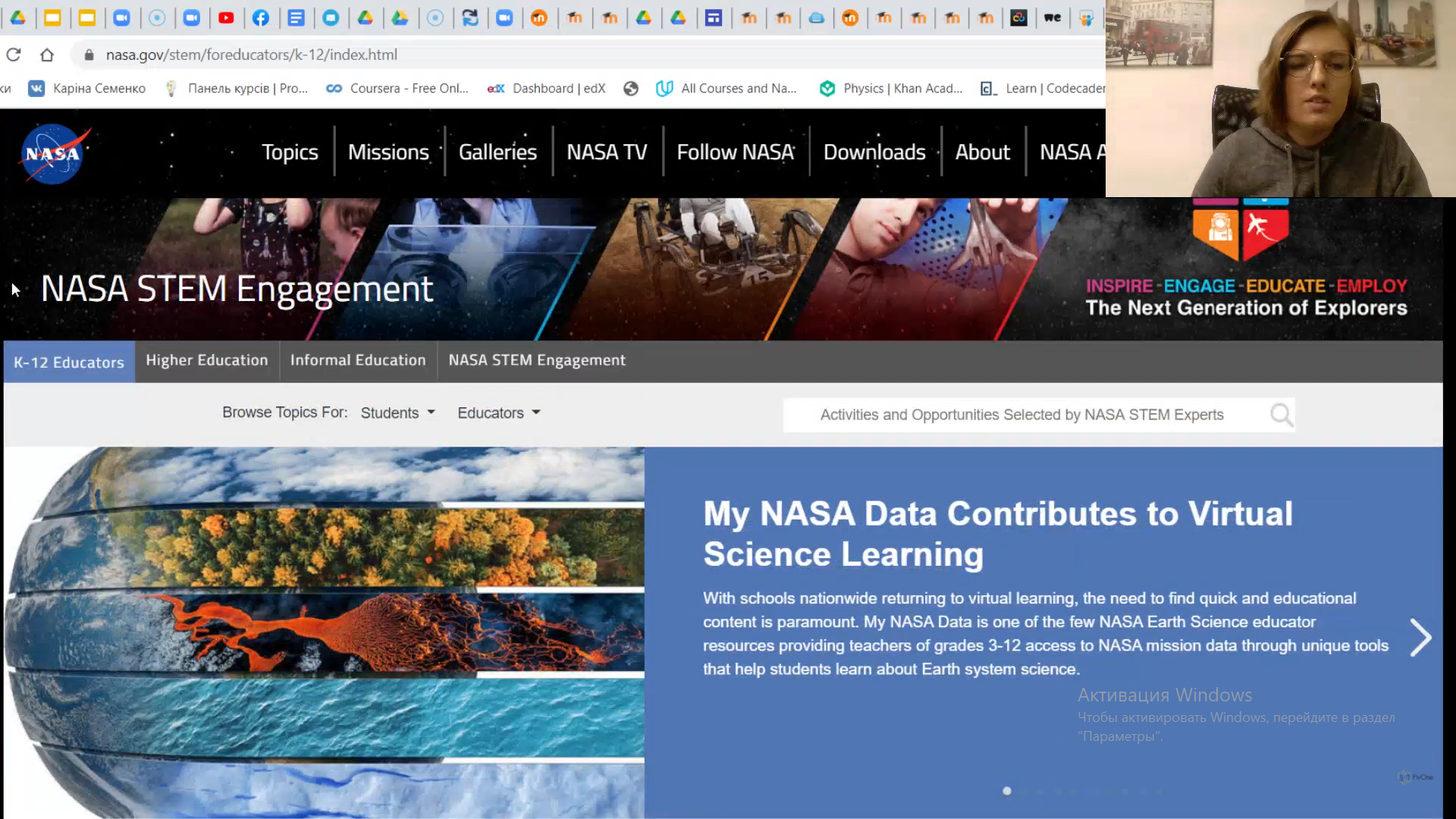The height and width of the screenshot is (819, 1456).
Task: Click the search magnifier icon
Action: (1281, 415)
